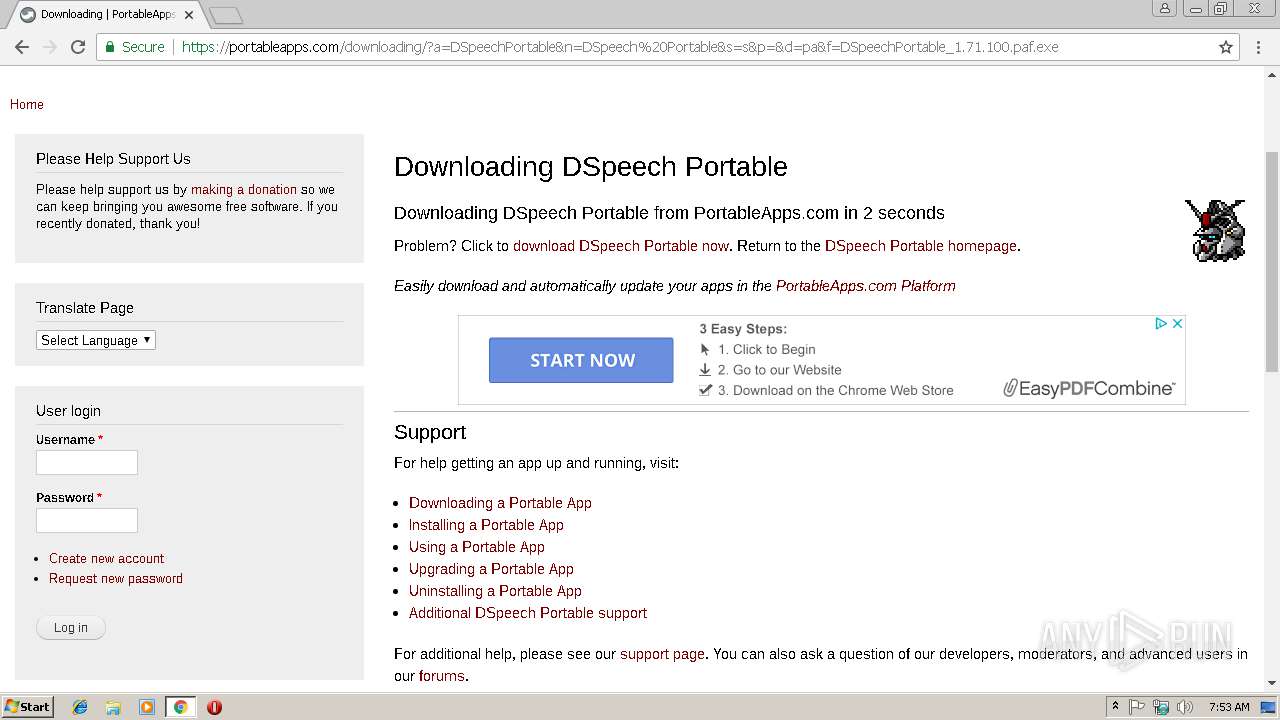The height and width of the screenshot is (720, 1280).
Task: Go back with the browser back arrow
Action: coord(22,47)
